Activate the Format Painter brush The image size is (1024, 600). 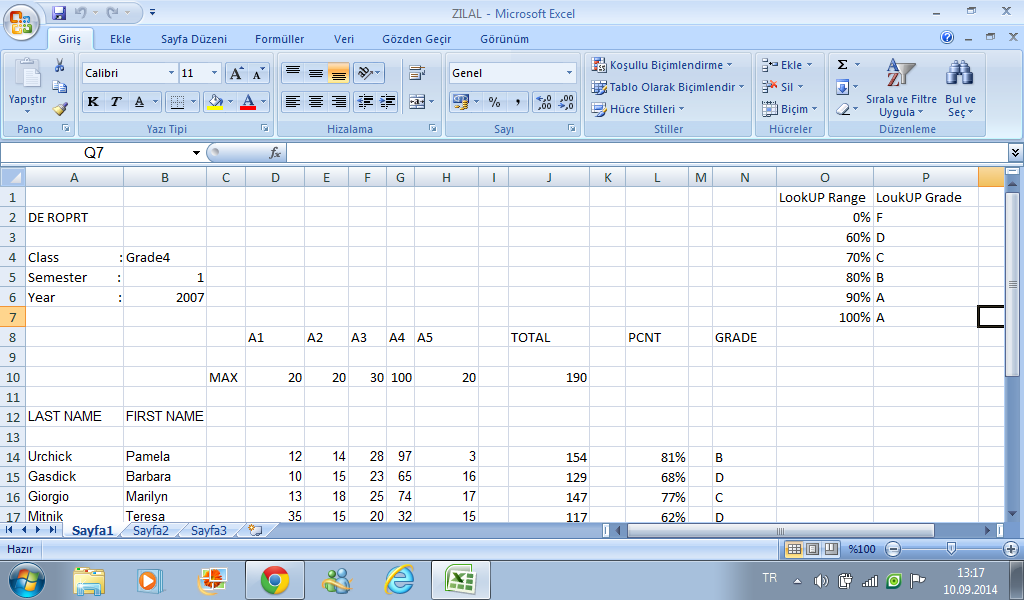click(x=60, y=108)
